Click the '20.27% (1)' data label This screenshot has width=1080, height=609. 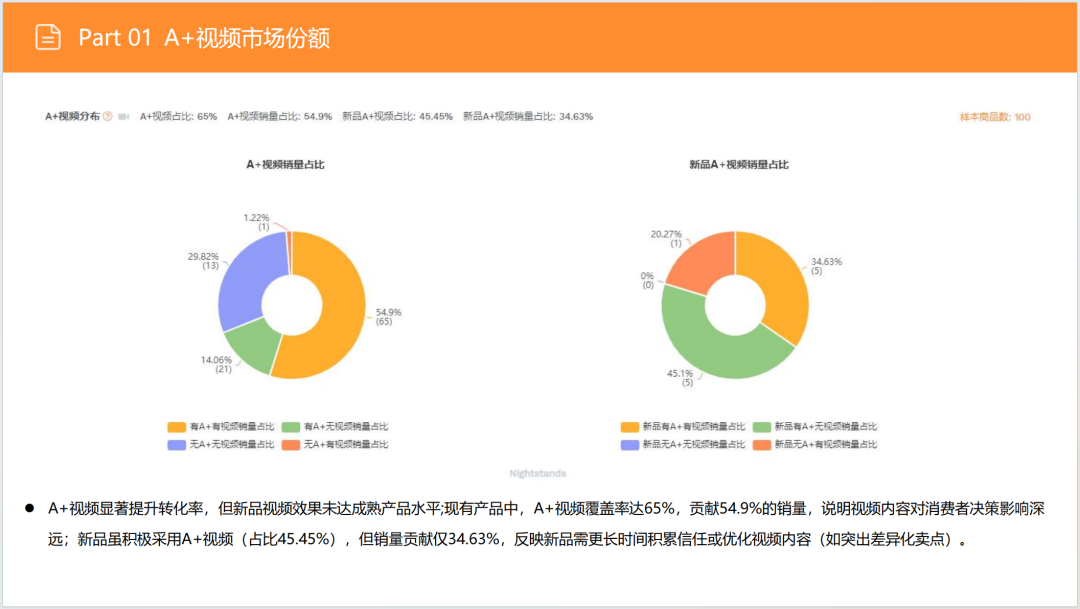click(666, 238)
